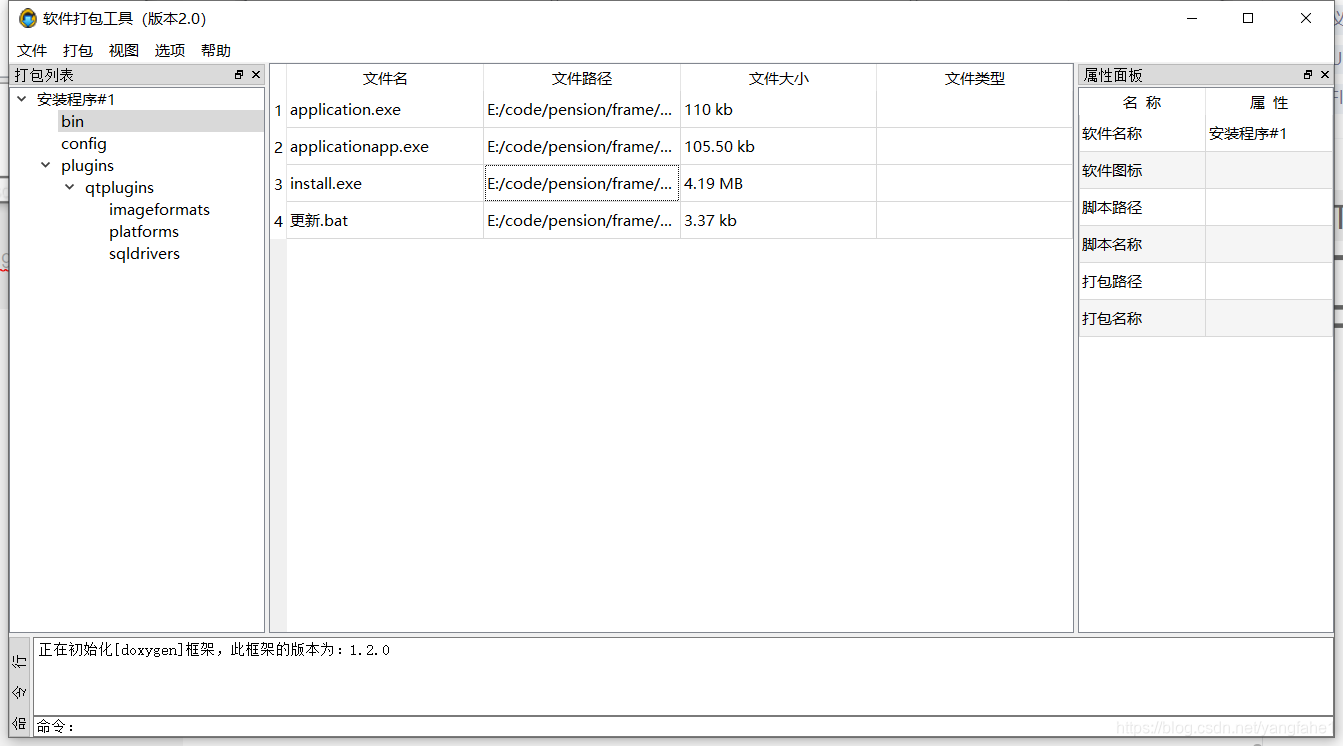The width and height of the screenshot is (1343, 746).
Task: Click the 文件名 column header
Action: (x=385, y=78)
